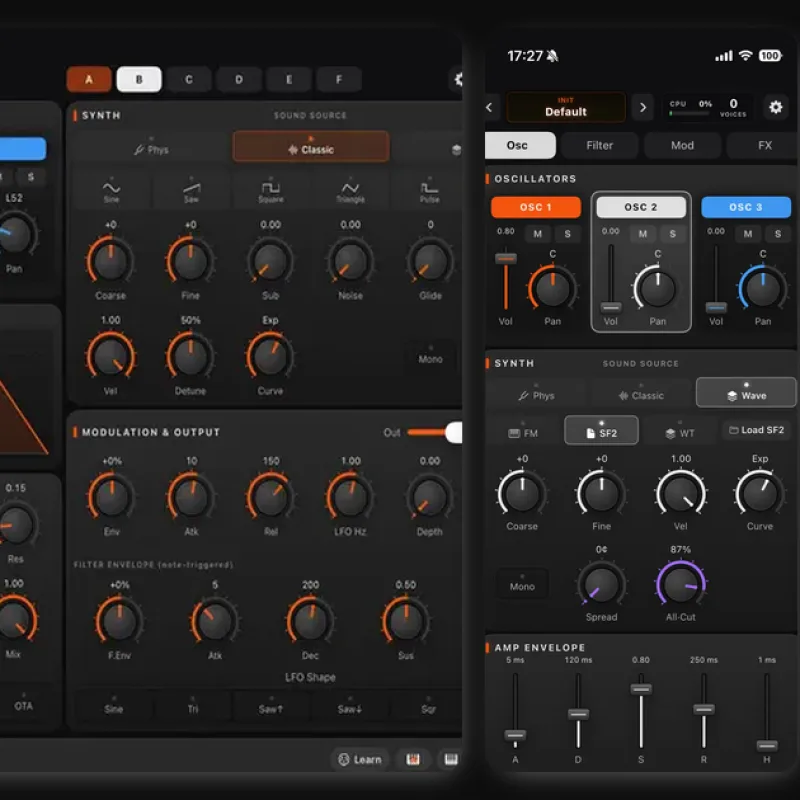Screen dimensions: 800x800
Task: Select layer tab F in tablet view
Action: [339, 80]
